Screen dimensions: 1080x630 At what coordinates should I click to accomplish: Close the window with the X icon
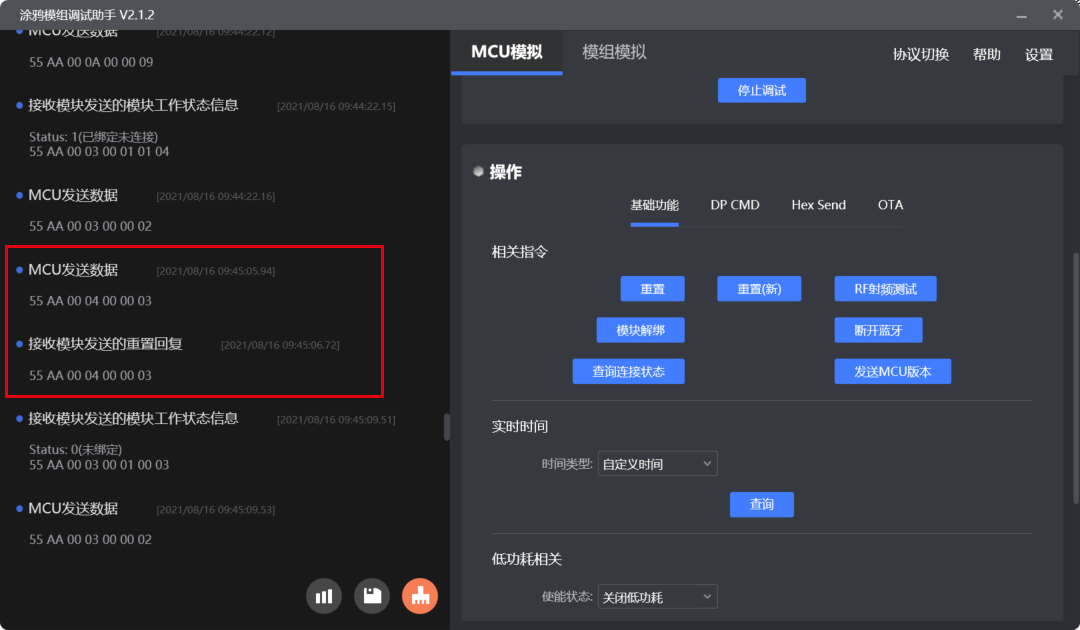click(x=1058, y=15)
